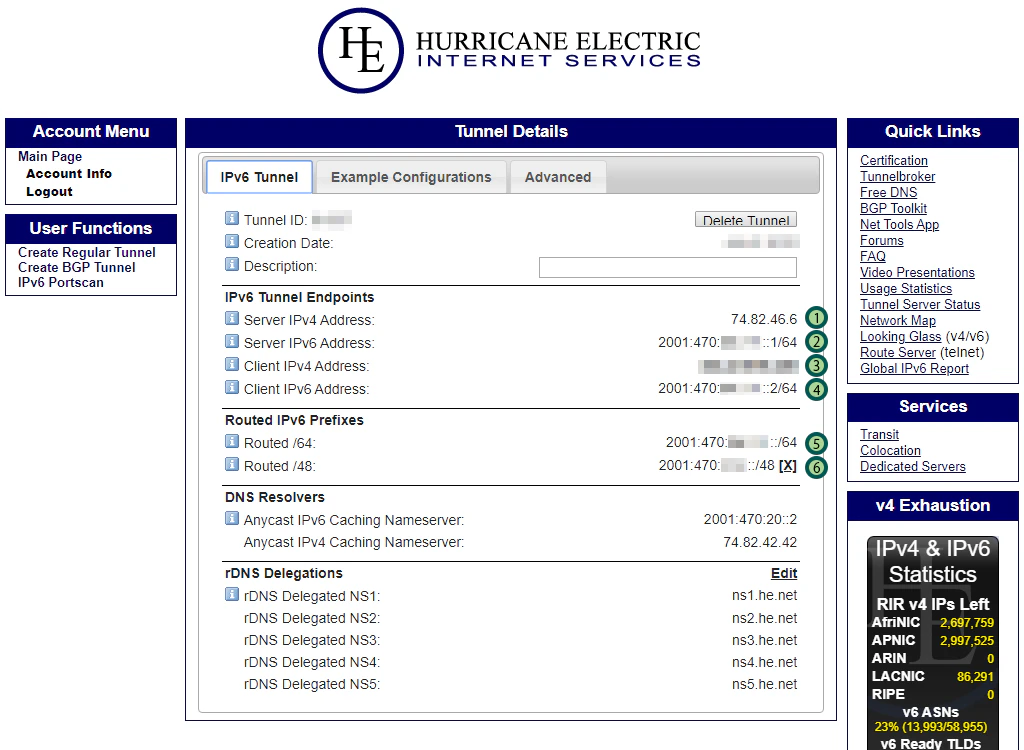This screenshot has width=1024, height=750.
Task: Remove the routed /48 prefix with [X]
Action: click(x=788, y=466)
